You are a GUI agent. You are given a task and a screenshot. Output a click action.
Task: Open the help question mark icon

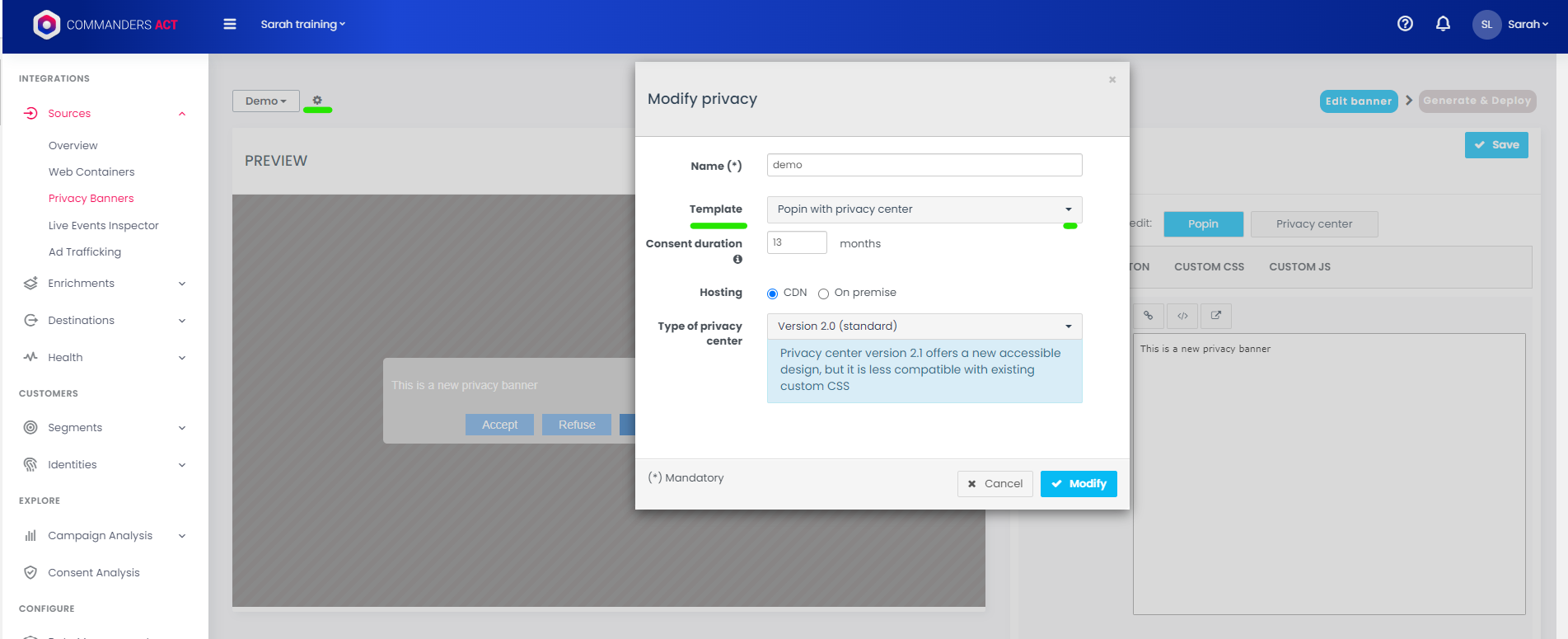(x=1405, y=24)
